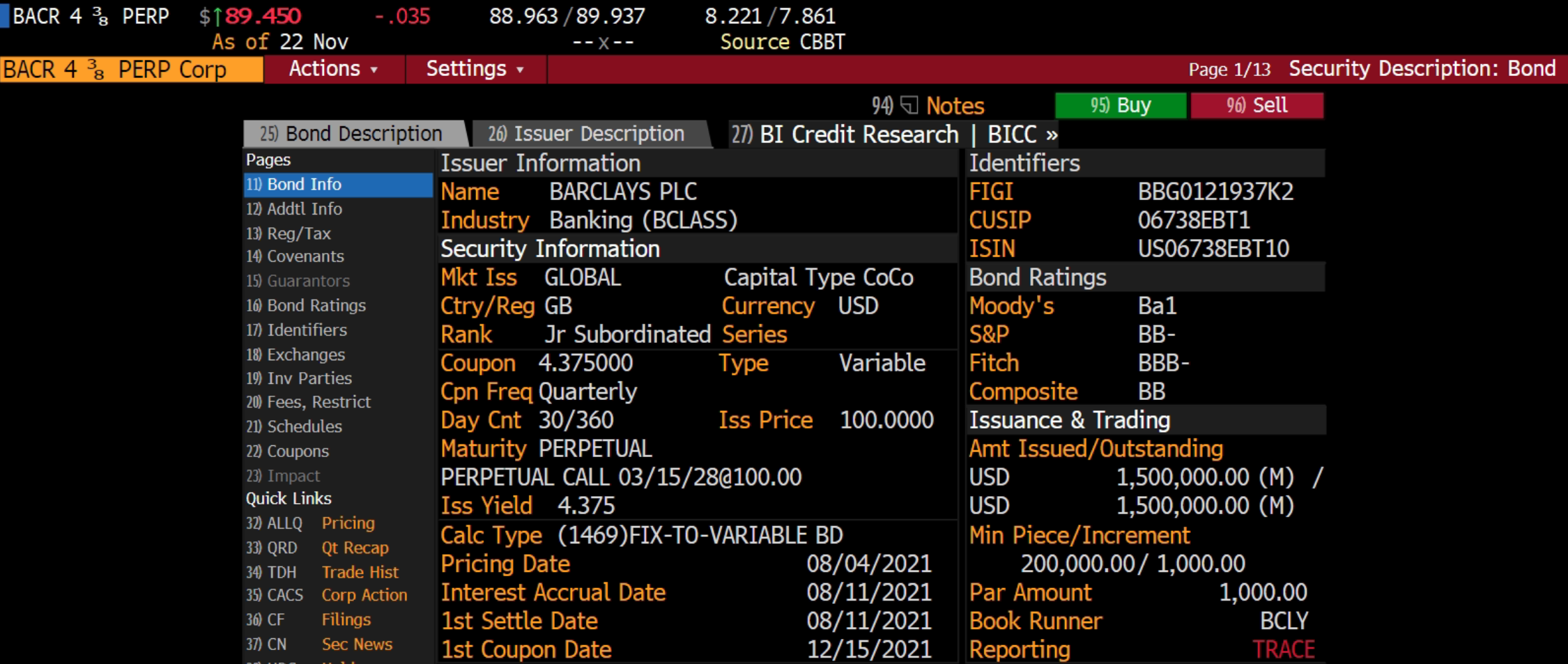The height and width of the screenshot is (664, 1568).
Task: Click the Cpn Freq field label
Action: coord(486,392)
